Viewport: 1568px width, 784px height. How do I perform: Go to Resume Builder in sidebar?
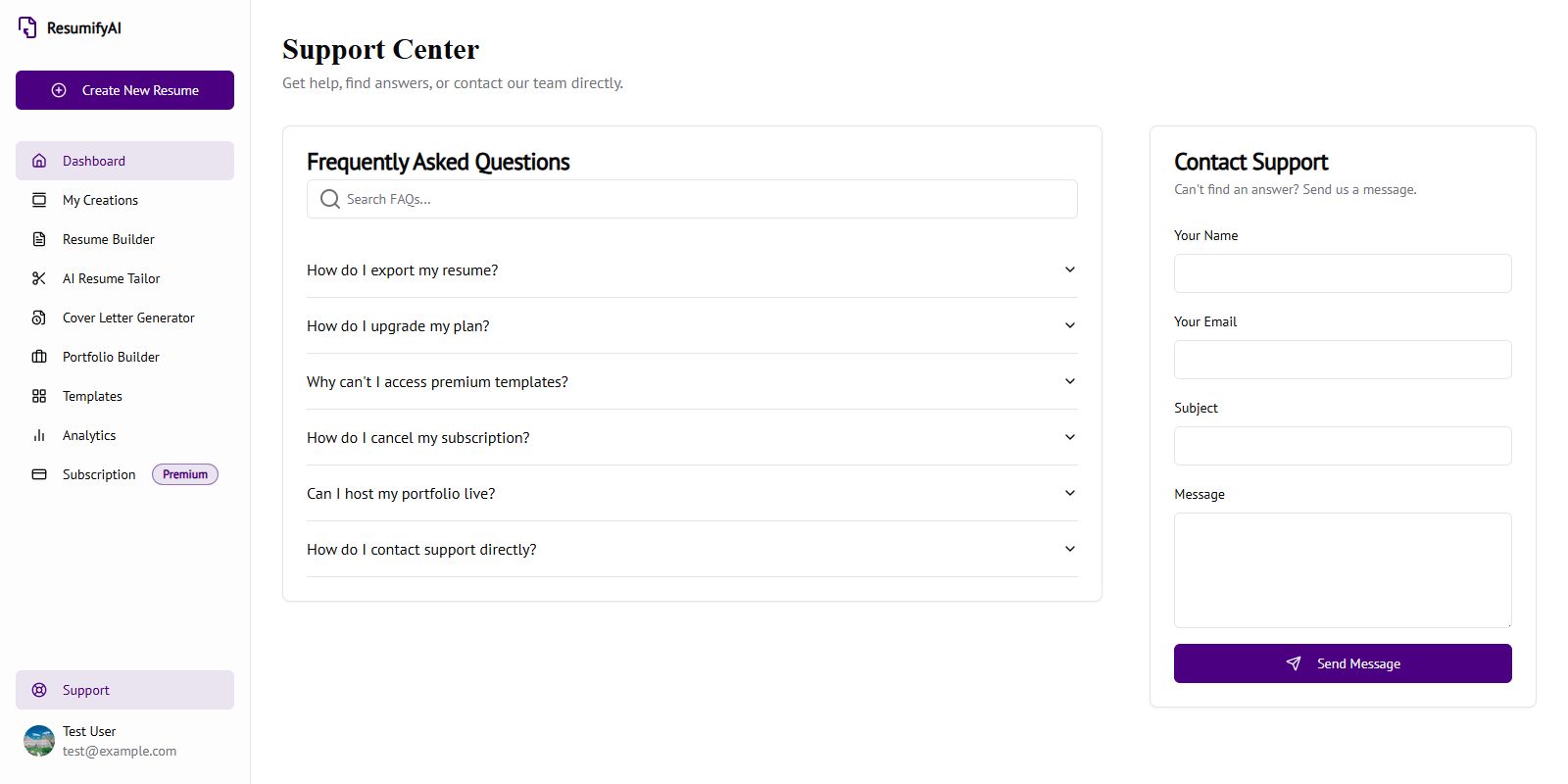[x=108, y=239]
